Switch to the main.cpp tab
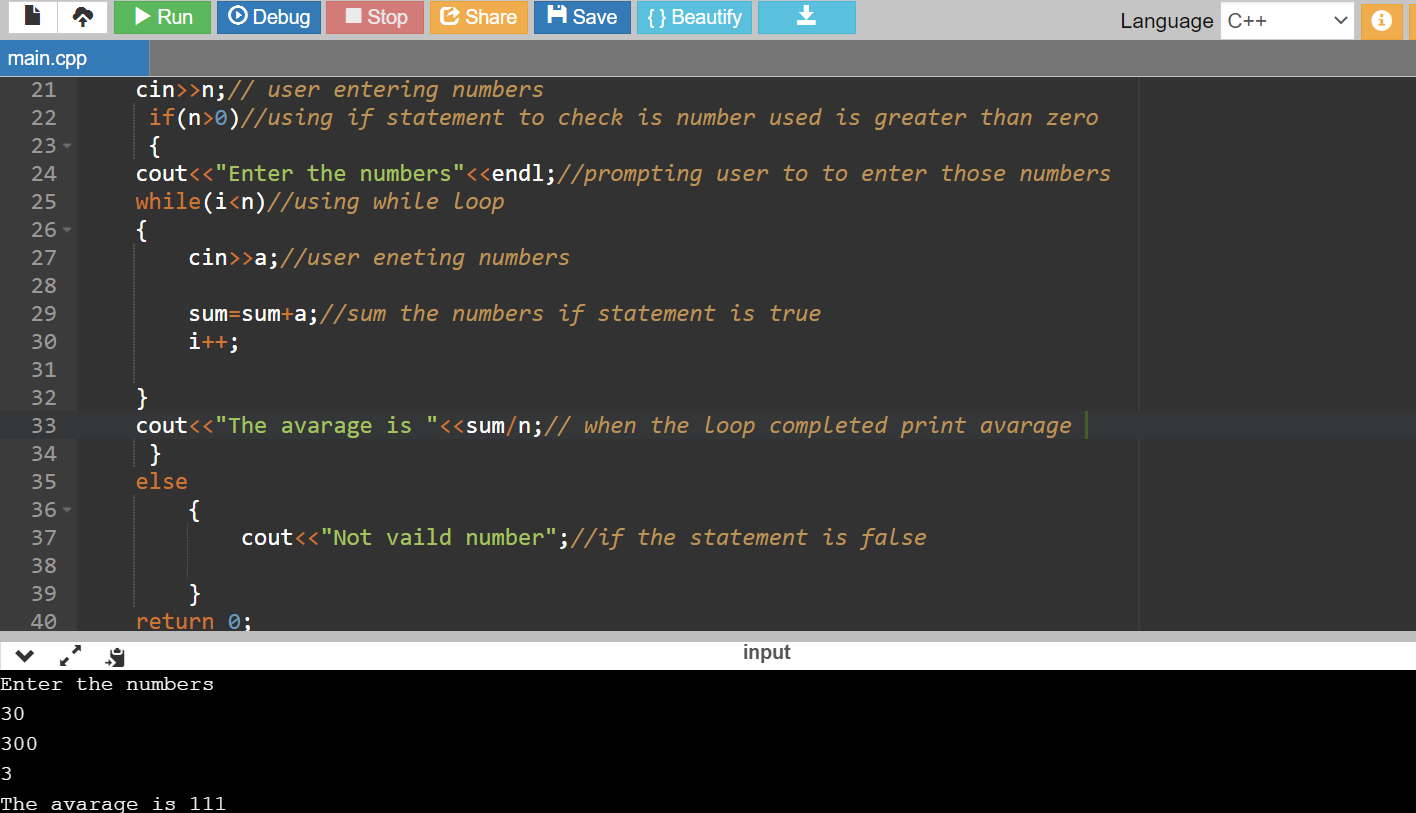This screenshot has height=813, width=1416. 73,57
